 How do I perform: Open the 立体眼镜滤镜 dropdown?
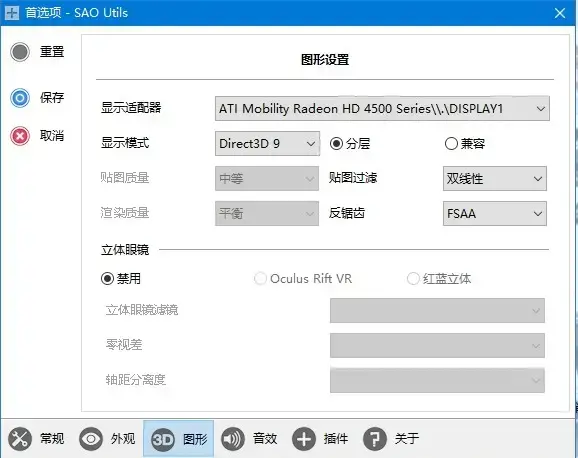pos(437,310)
